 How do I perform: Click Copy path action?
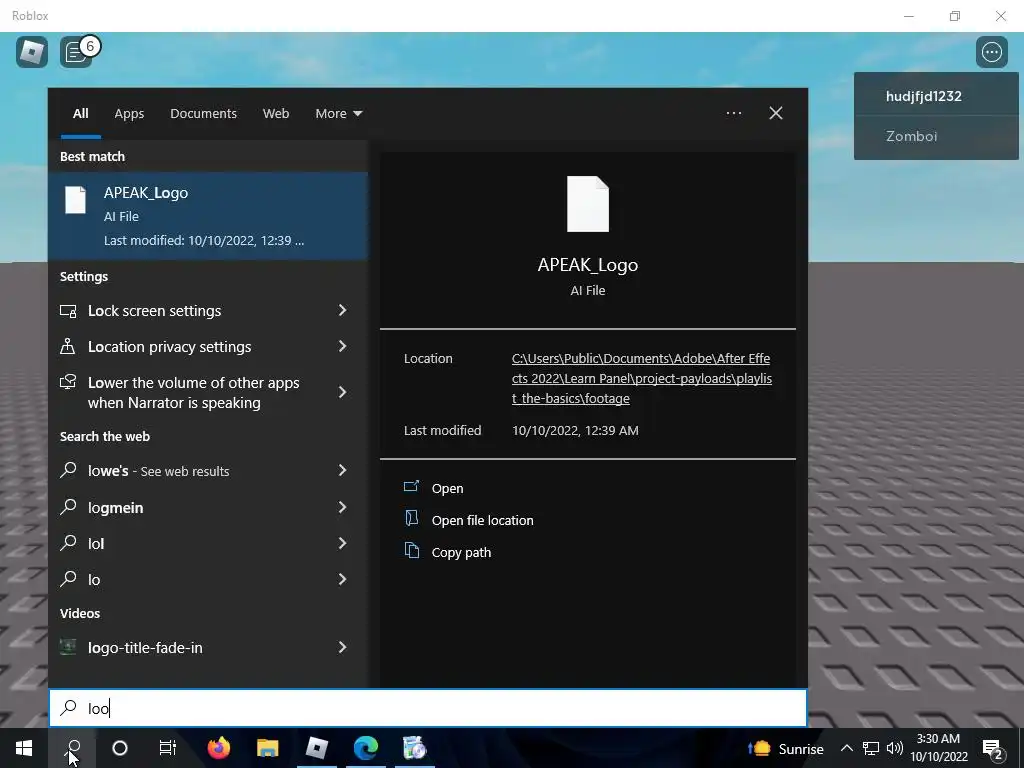click(461, 552)
